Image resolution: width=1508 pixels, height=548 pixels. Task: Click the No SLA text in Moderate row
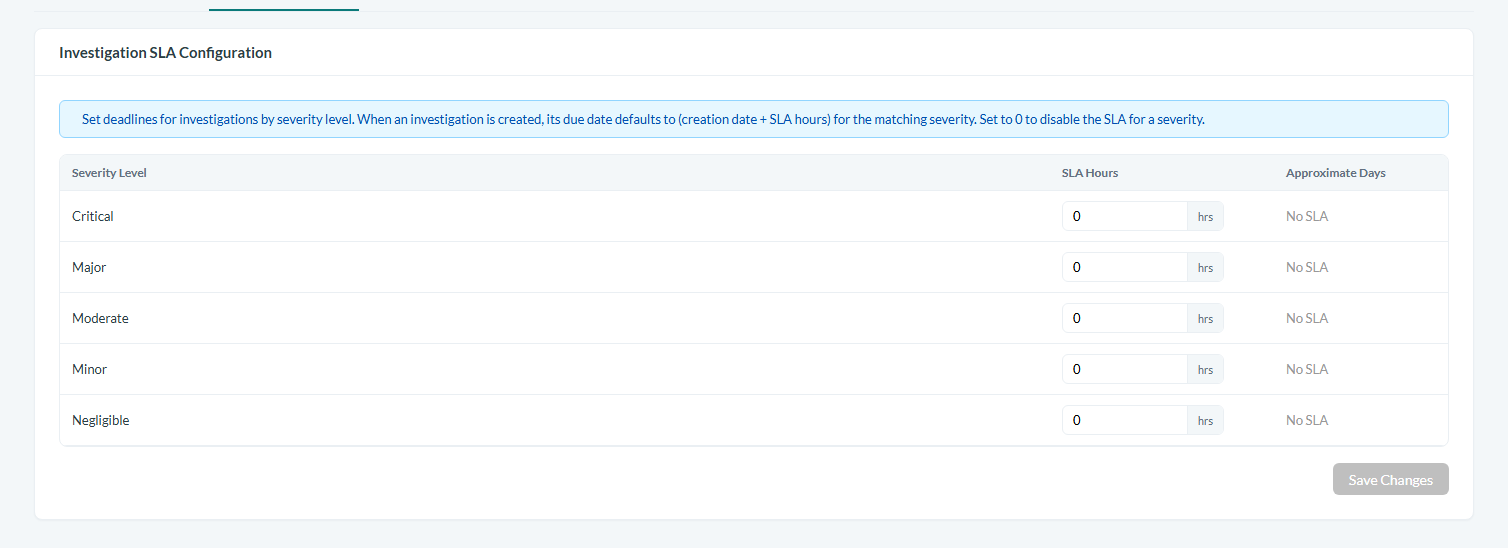(1307, 318)
